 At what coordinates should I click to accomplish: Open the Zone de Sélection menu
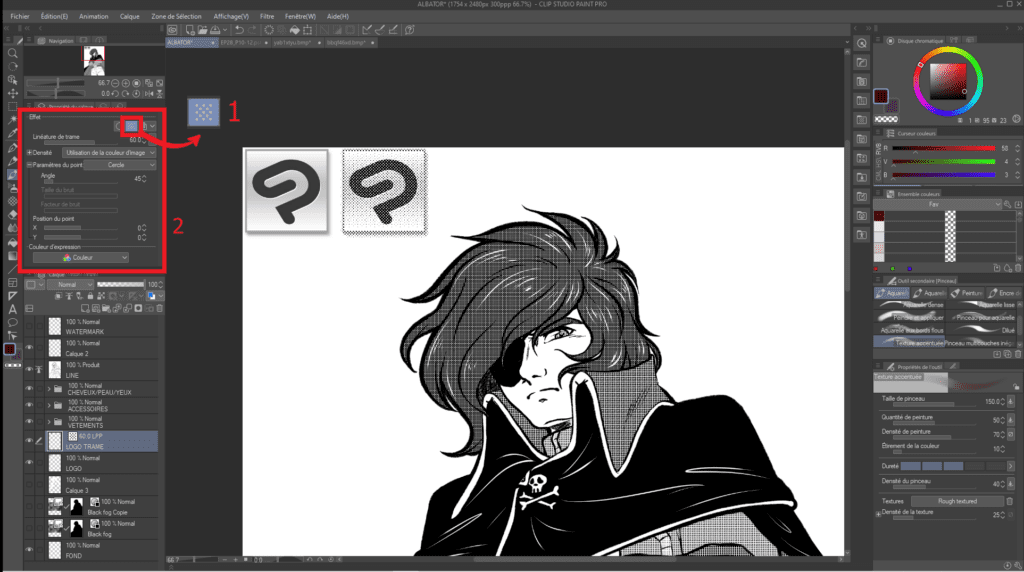[176, 16]
